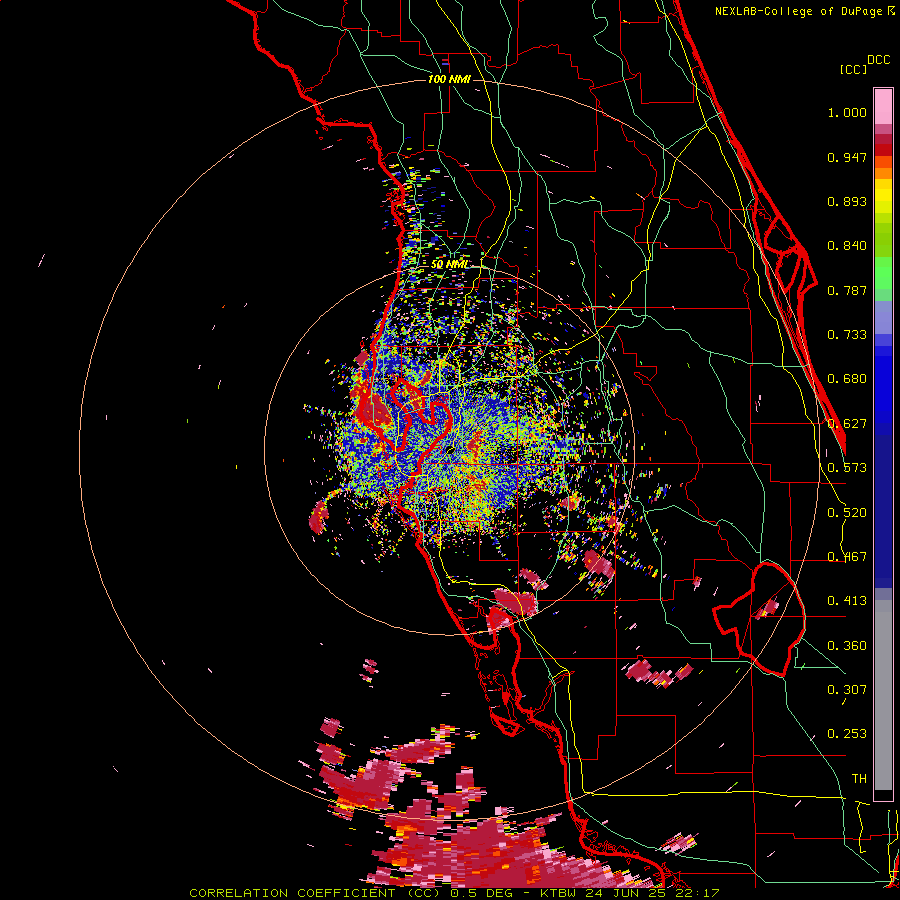Select the 0.947 scale value
The height and width of the screenshot is (900, 900).
tap(847, 157)
